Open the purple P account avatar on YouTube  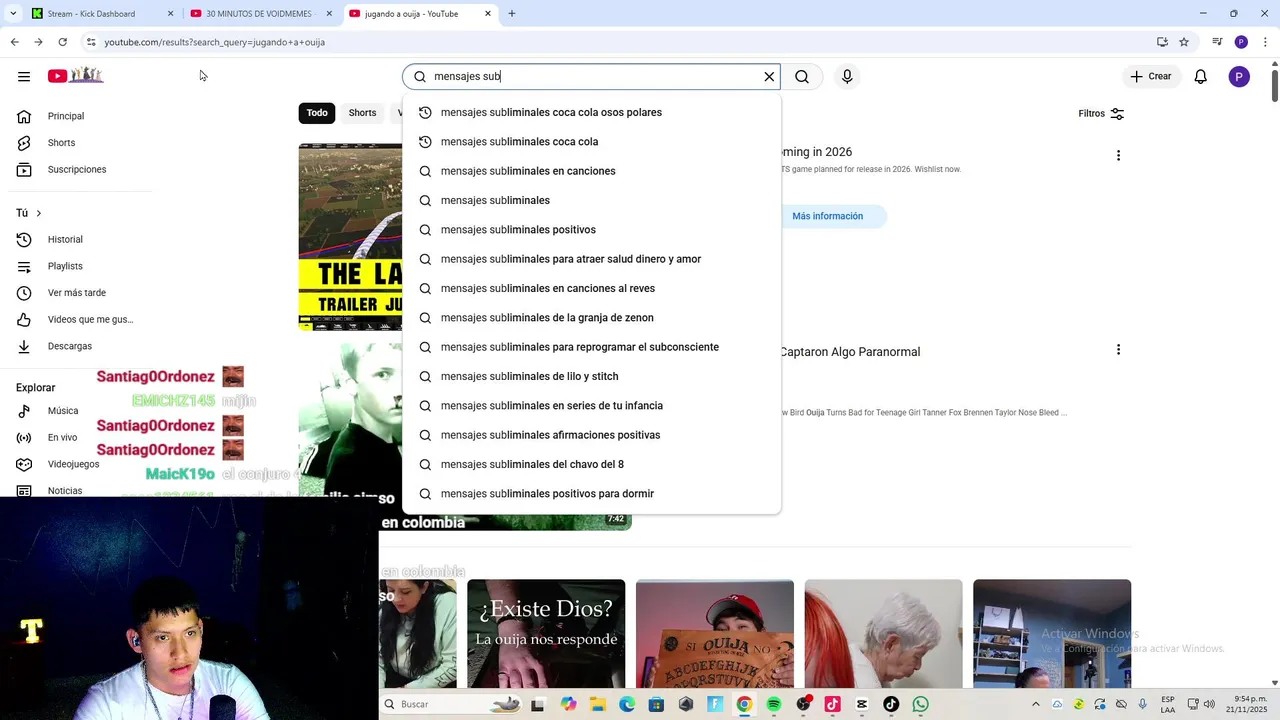1239,77
